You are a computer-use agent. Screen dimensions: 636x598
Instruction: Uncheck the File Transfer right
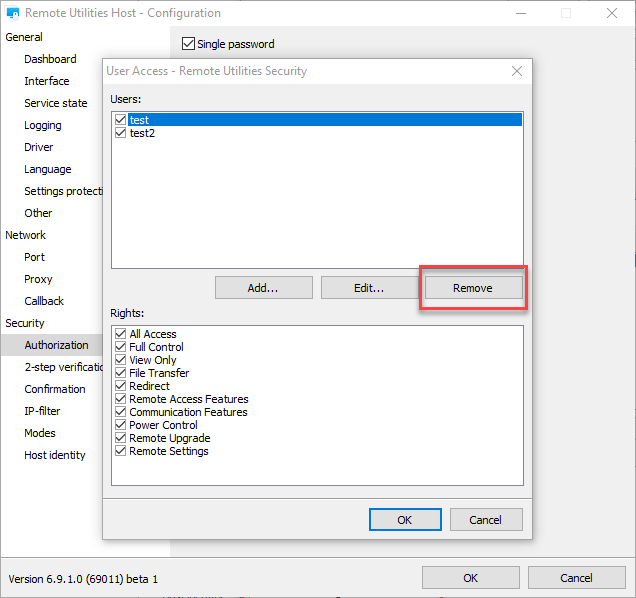tap(121, 373)
